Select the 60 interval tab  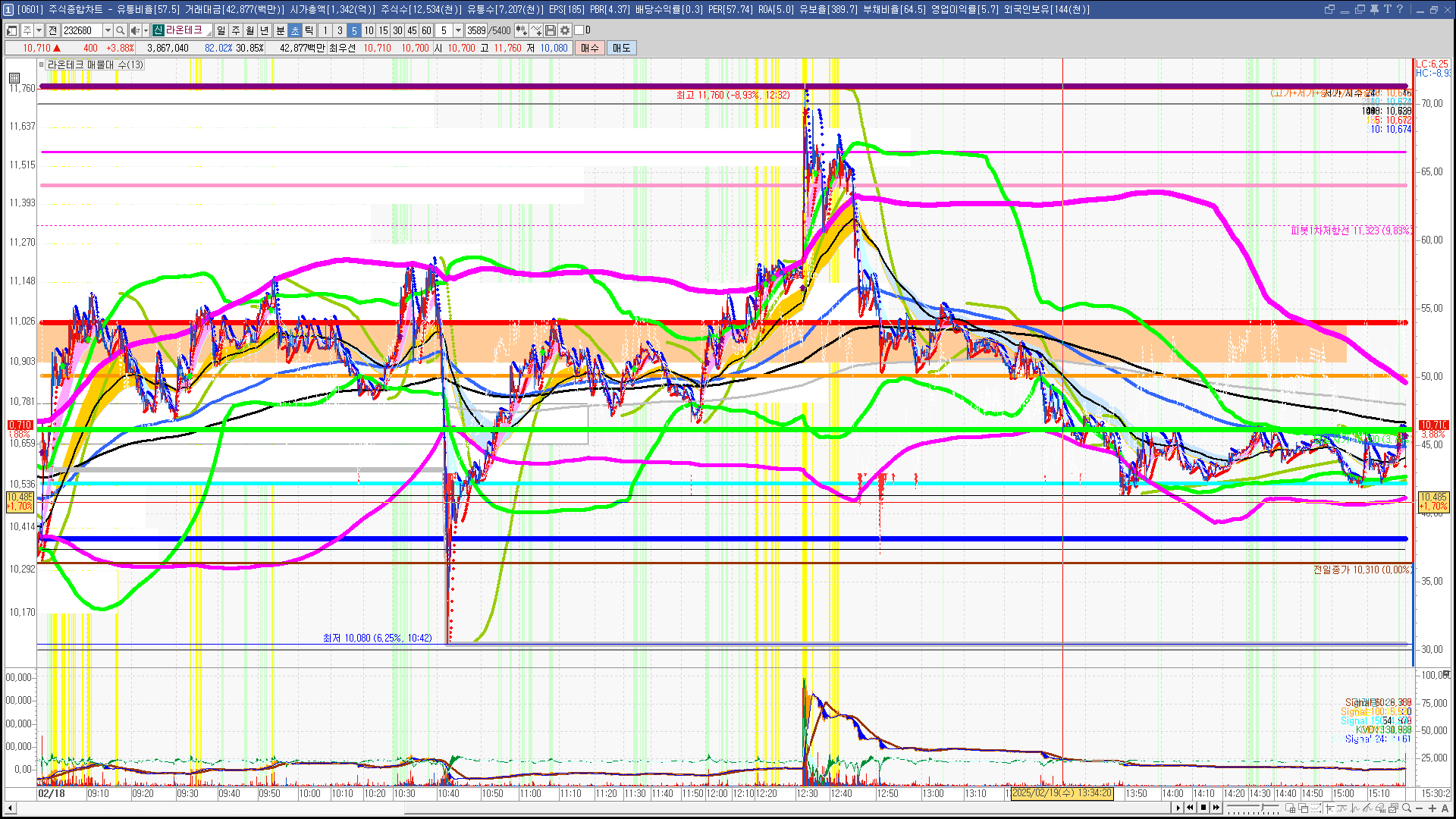[x=426, y=30]
